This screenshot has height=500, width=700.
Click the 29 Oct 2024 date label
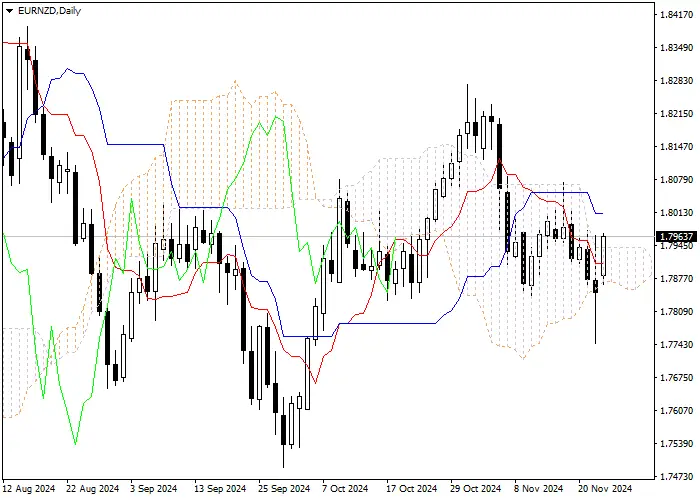[x=475, y=489]
